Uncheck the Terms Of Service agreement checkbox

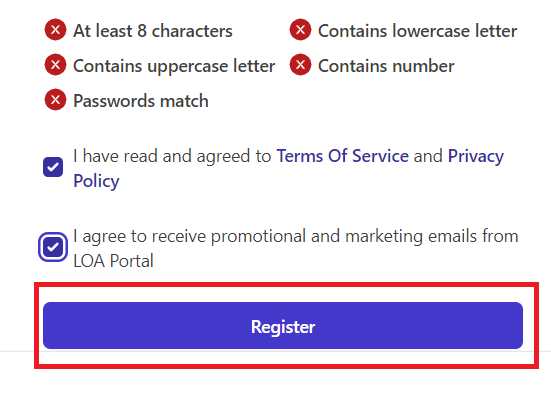click(53, 167)
